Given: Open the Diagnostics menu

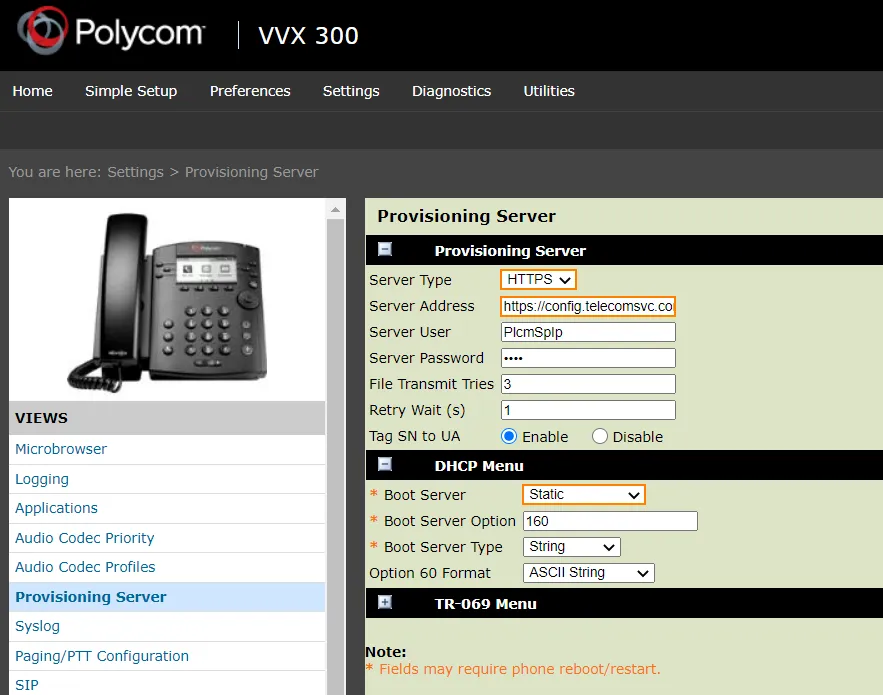Looking at the screenshot, I should 452,91.
